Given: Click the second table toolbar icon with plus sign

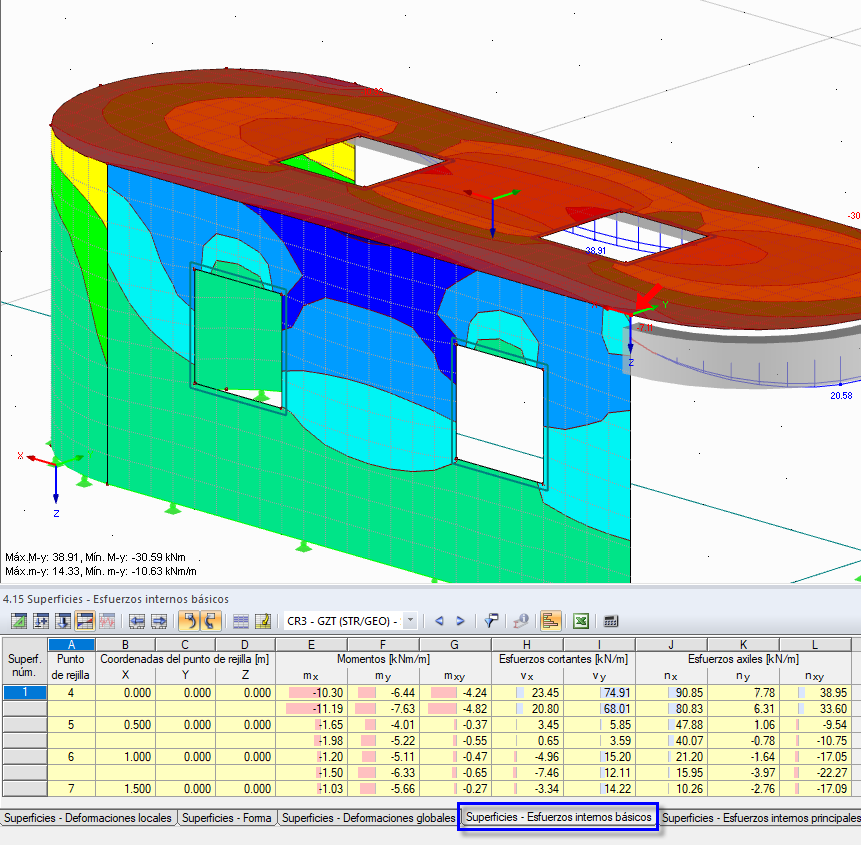Looking at the screenshot, I should [x=41, y=621].
